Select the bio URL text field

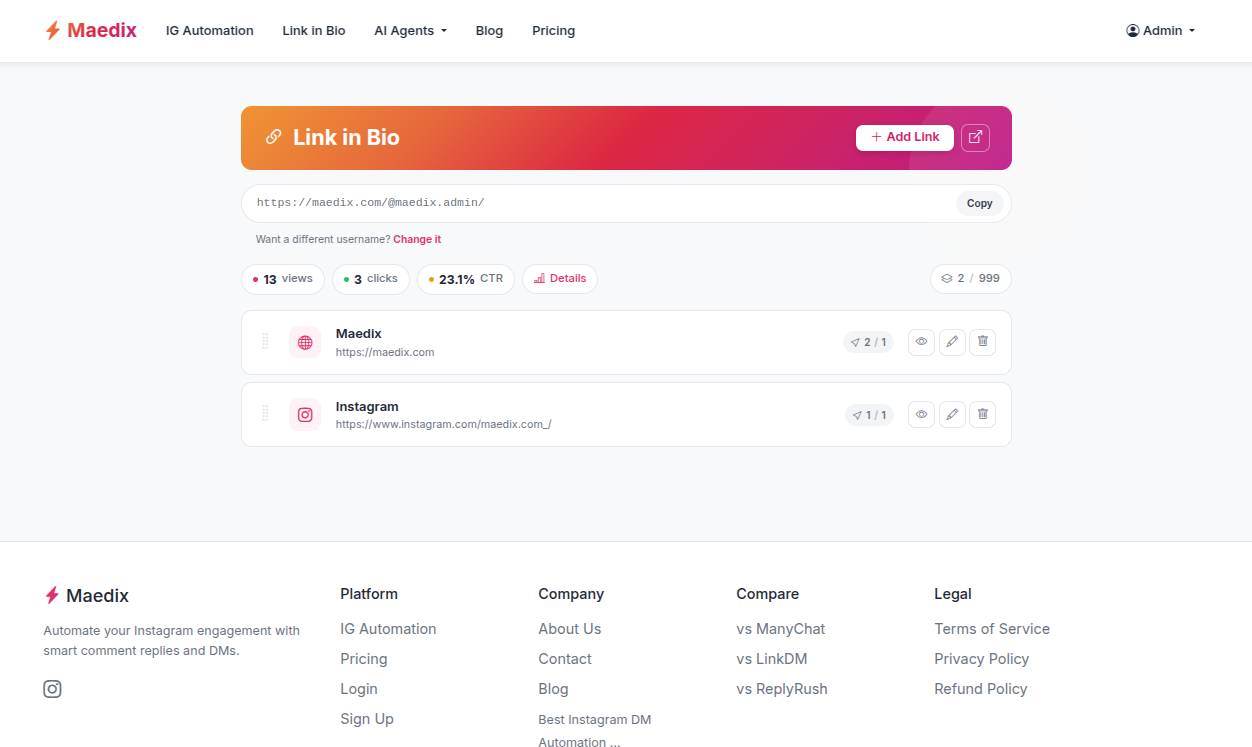[600, 202]
